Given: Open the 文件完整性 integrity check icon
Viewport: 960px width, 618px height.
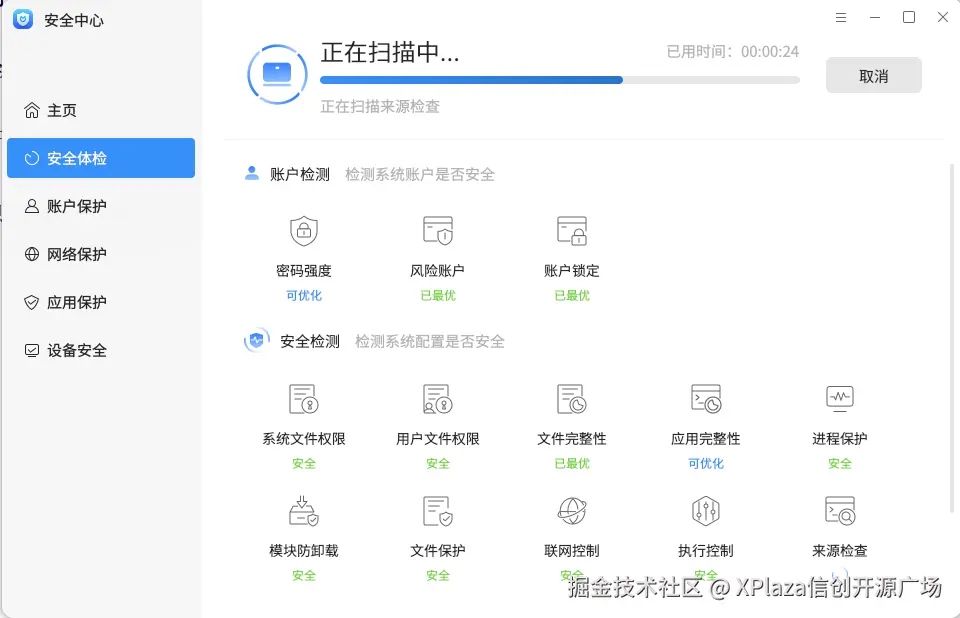Looking at the screenshot, I should [x=572, y=398].
